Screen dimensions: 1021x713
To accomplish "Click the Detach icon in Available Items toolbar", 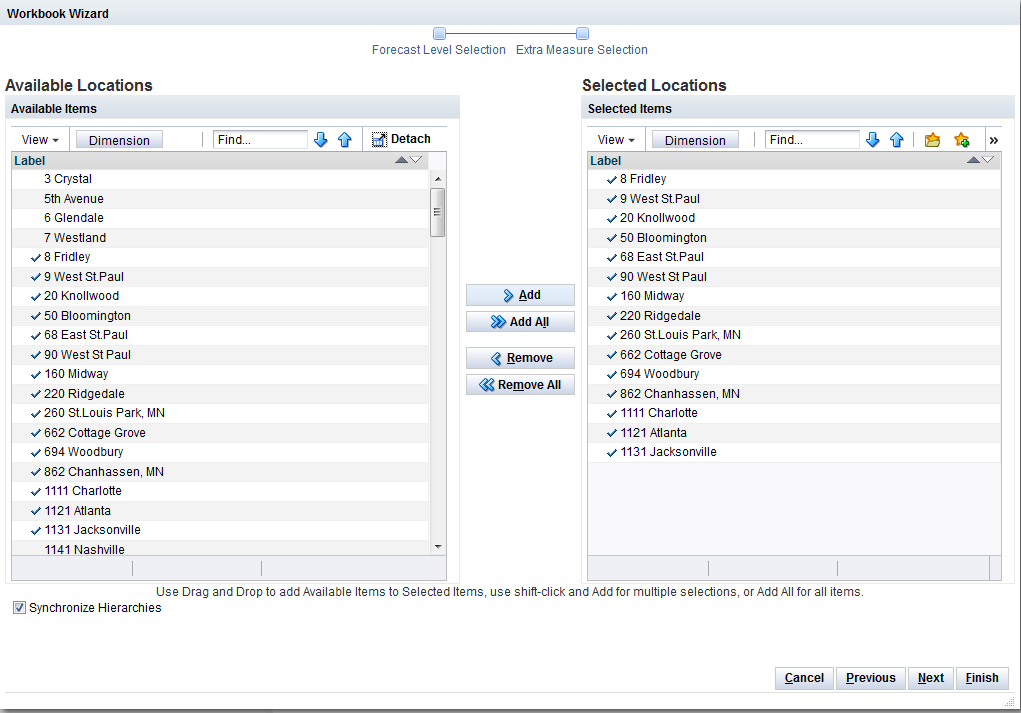I will tap(379, 139).
